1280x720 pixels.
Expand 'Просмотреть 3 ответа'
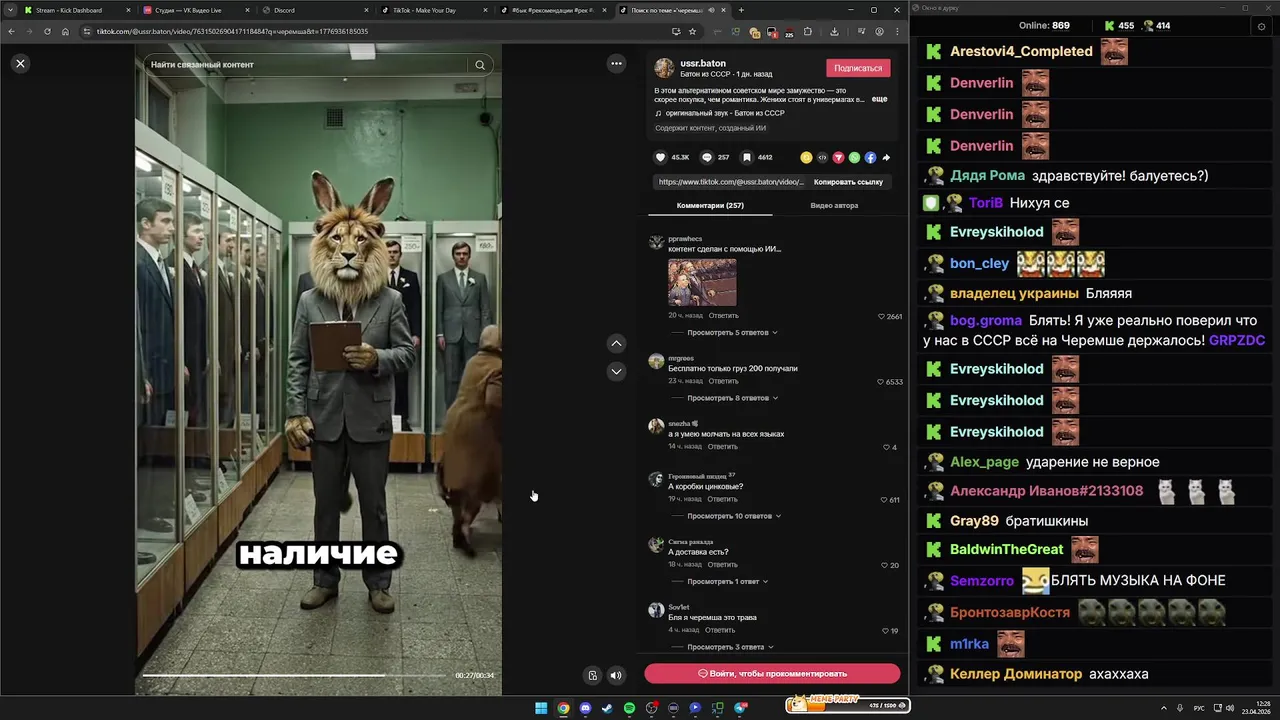[x=729, y=647]
